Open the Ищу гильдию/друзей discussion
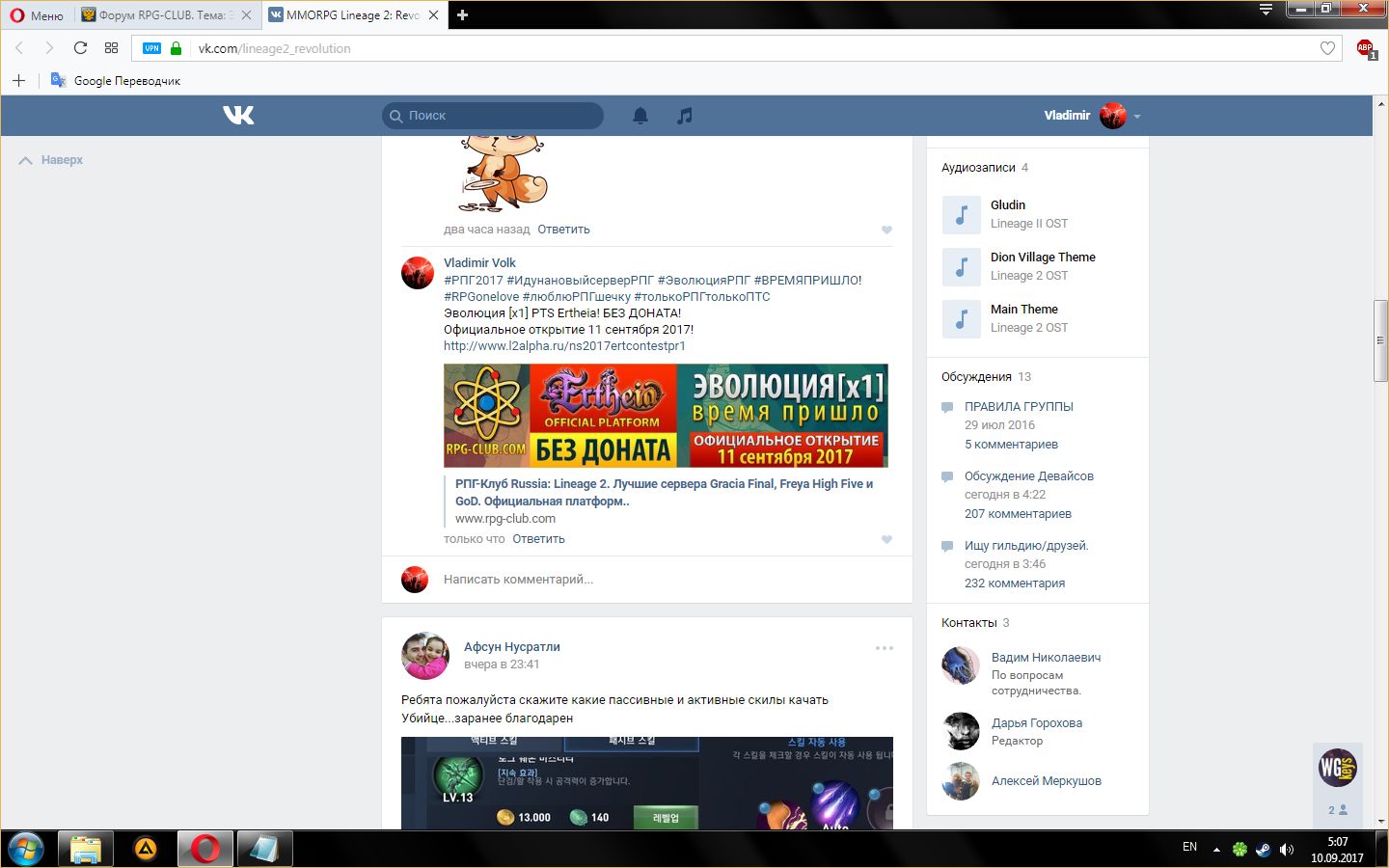 tap(1026, 545)
